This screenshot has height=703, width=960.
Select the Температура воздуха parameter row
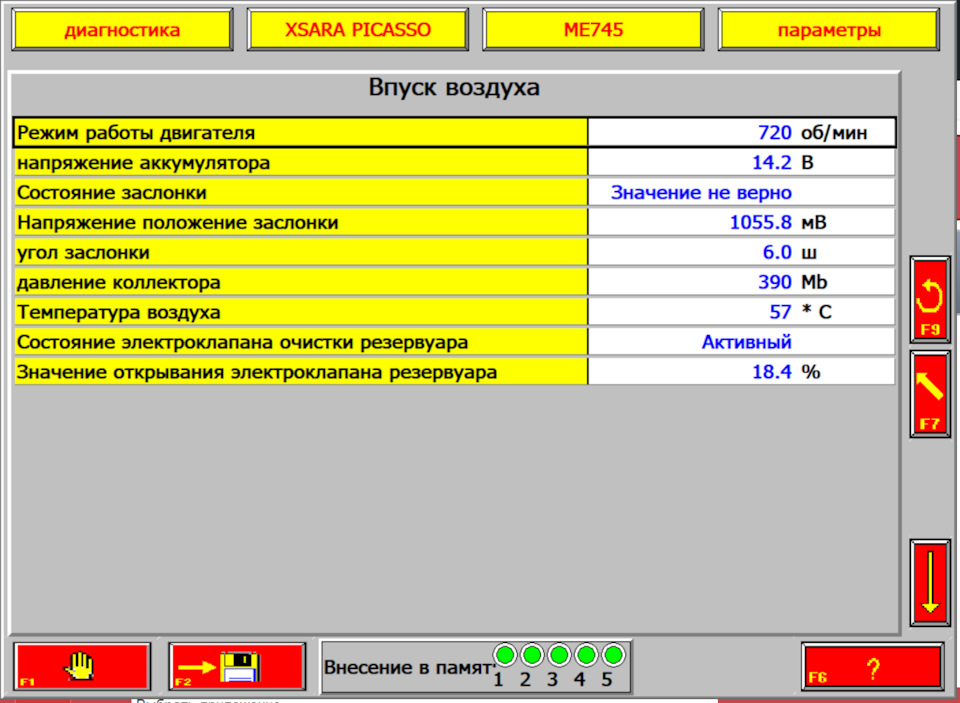tap(300, 311)
